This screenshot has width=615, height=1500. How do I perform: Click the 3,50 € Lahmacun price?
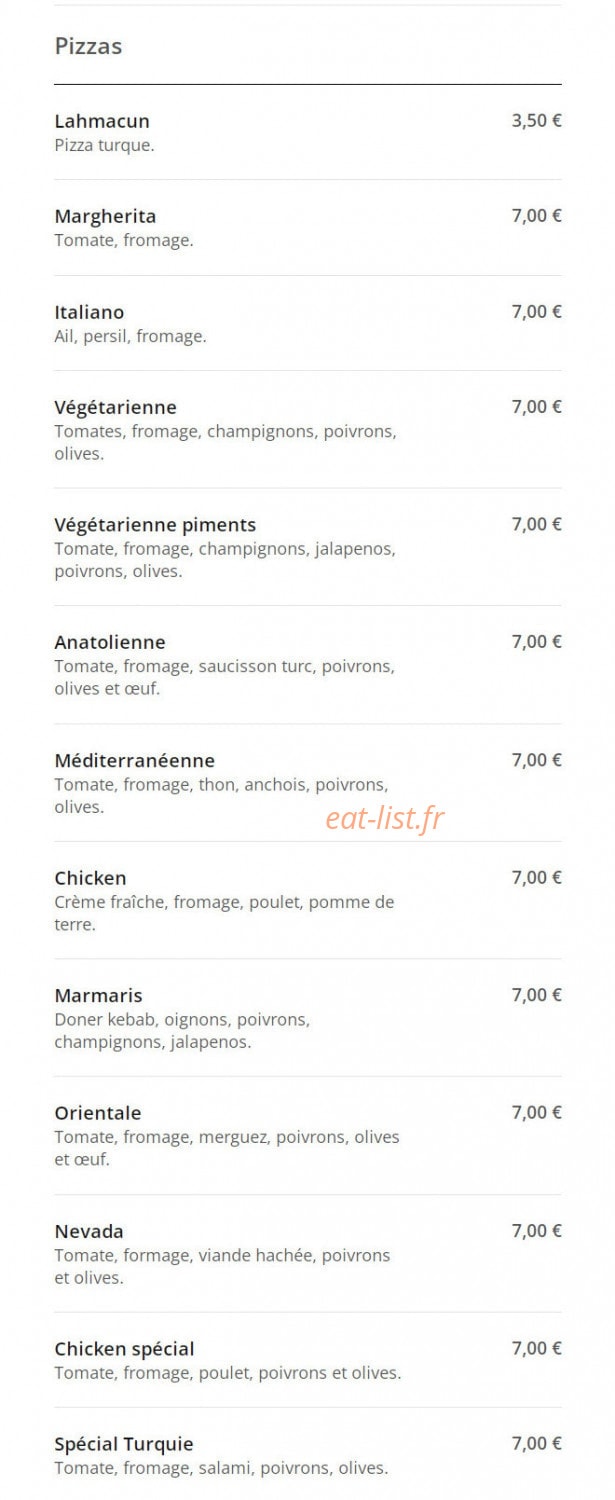(537, 121)
